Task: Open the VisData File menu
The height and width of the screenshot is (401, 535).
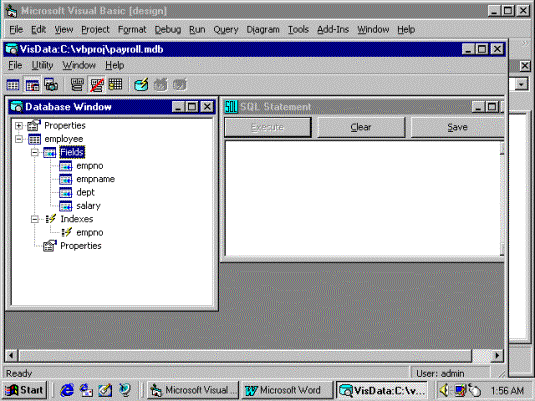Action: (x=15, y=65)
